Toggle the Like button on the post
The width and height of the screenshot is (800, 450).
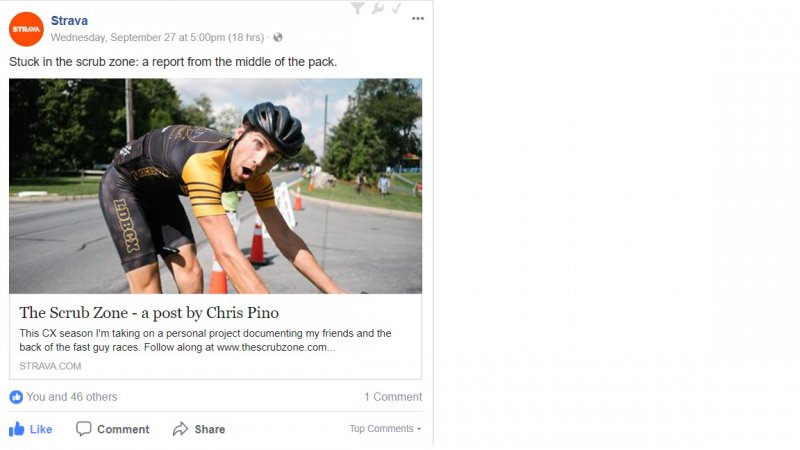[x=31, y=429]
